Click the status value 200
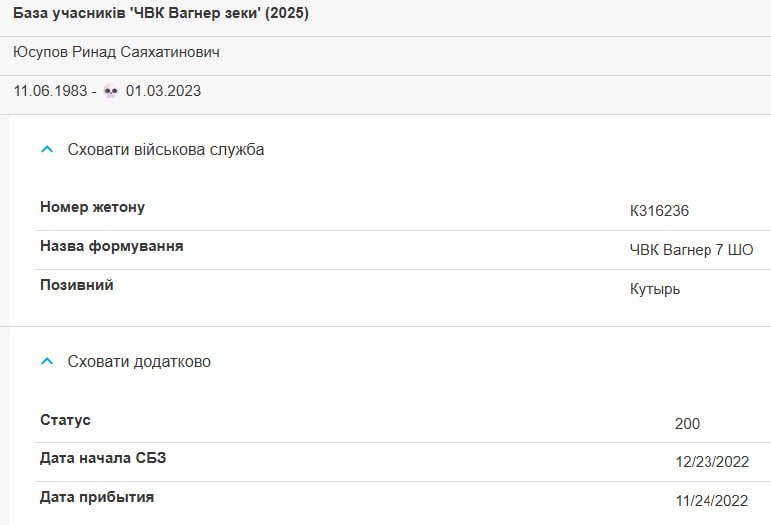 click(x=687, y=423)
